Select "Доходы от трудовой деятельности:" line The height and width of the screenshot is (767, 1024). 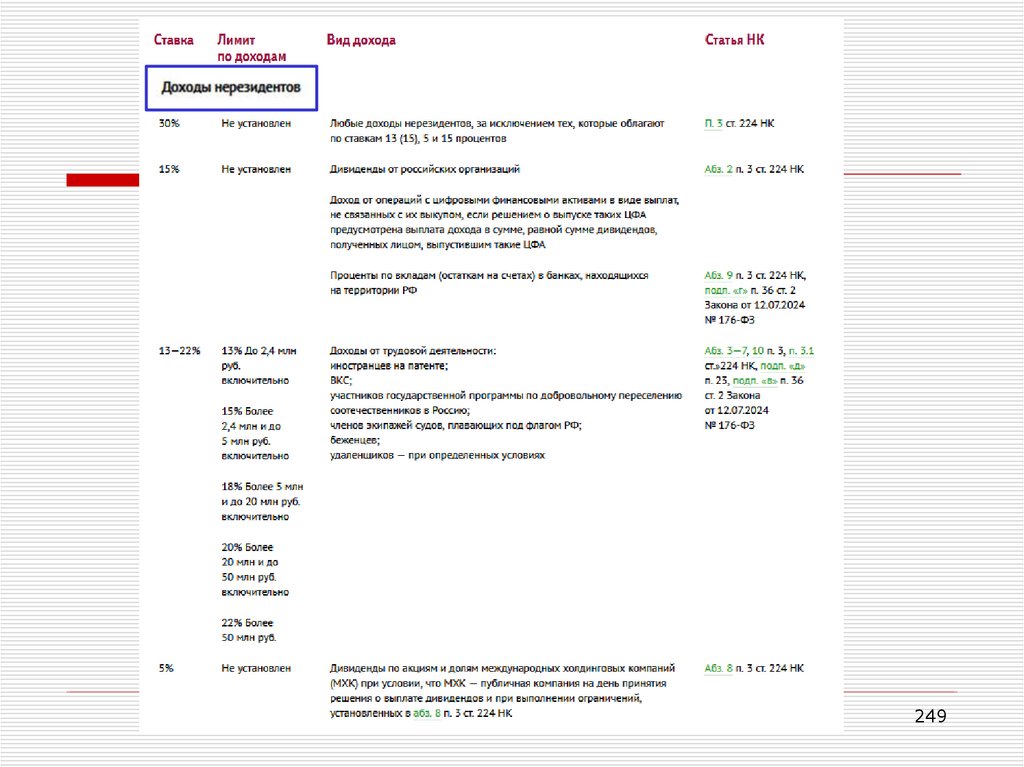pos(413,351)
